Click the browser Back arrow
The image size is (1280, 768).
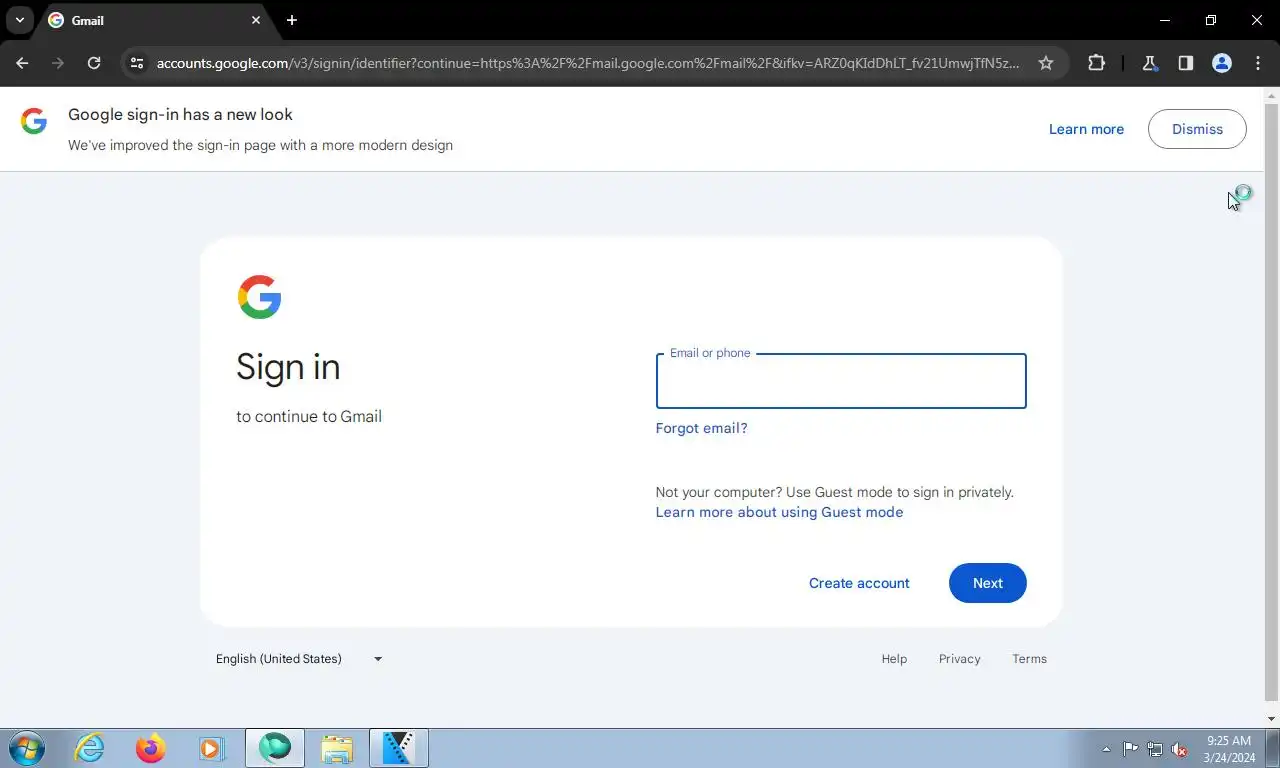tap(22, 63)
